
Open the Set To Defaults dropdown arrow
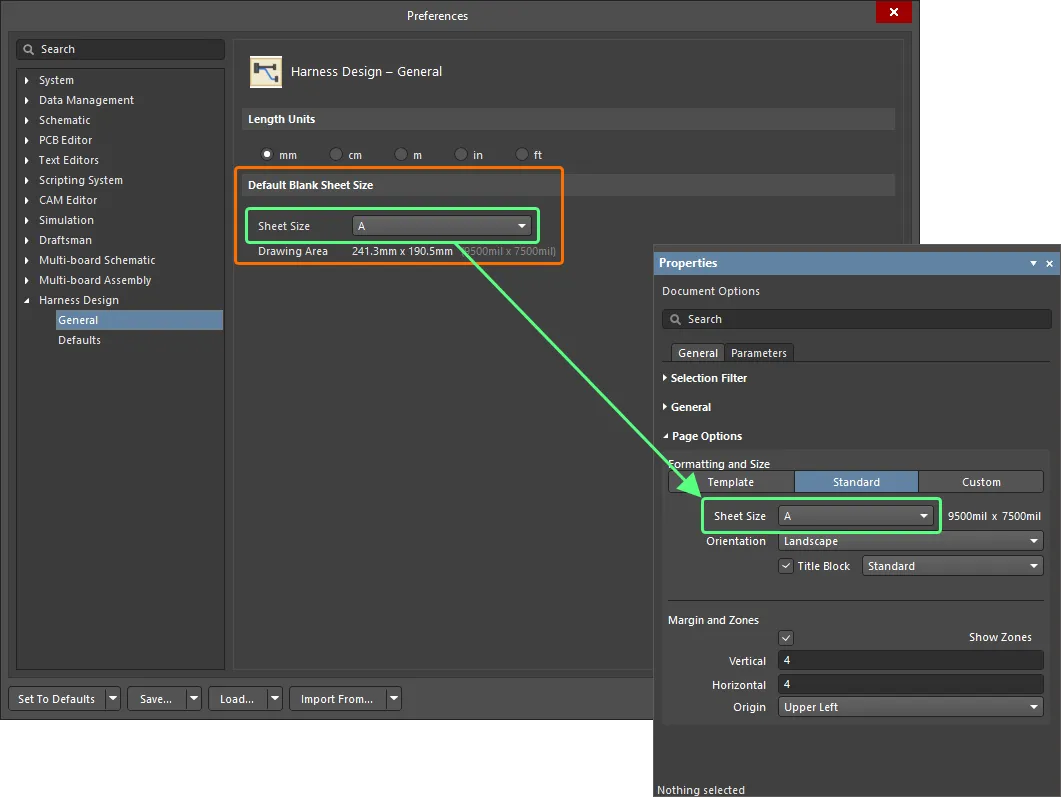(113, 699)
